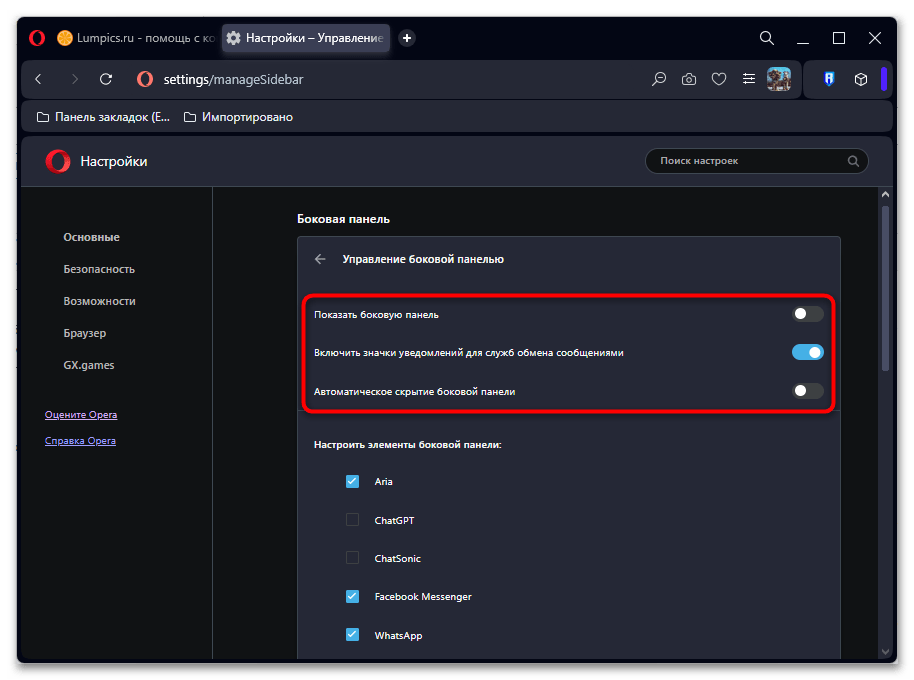
Task: Open the Easy Setup sliders icon
Action: point(748,79)
